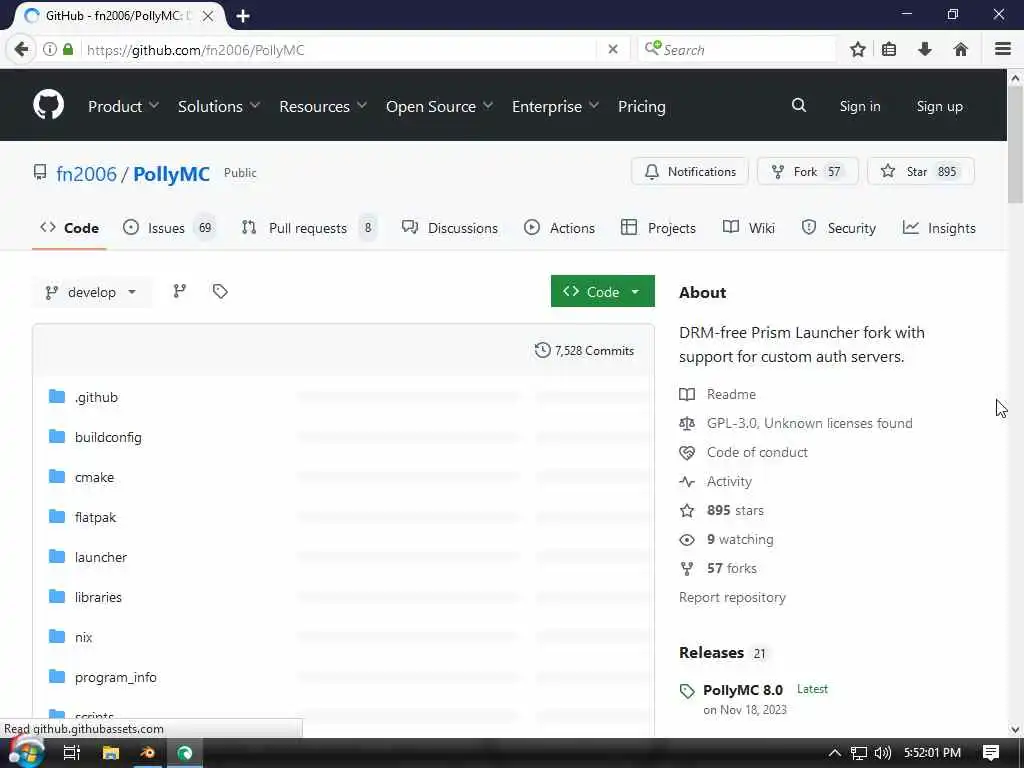The image size is (1024, 768).
Task: Fork the repository with the Fork button
Action: coord(808,171)
